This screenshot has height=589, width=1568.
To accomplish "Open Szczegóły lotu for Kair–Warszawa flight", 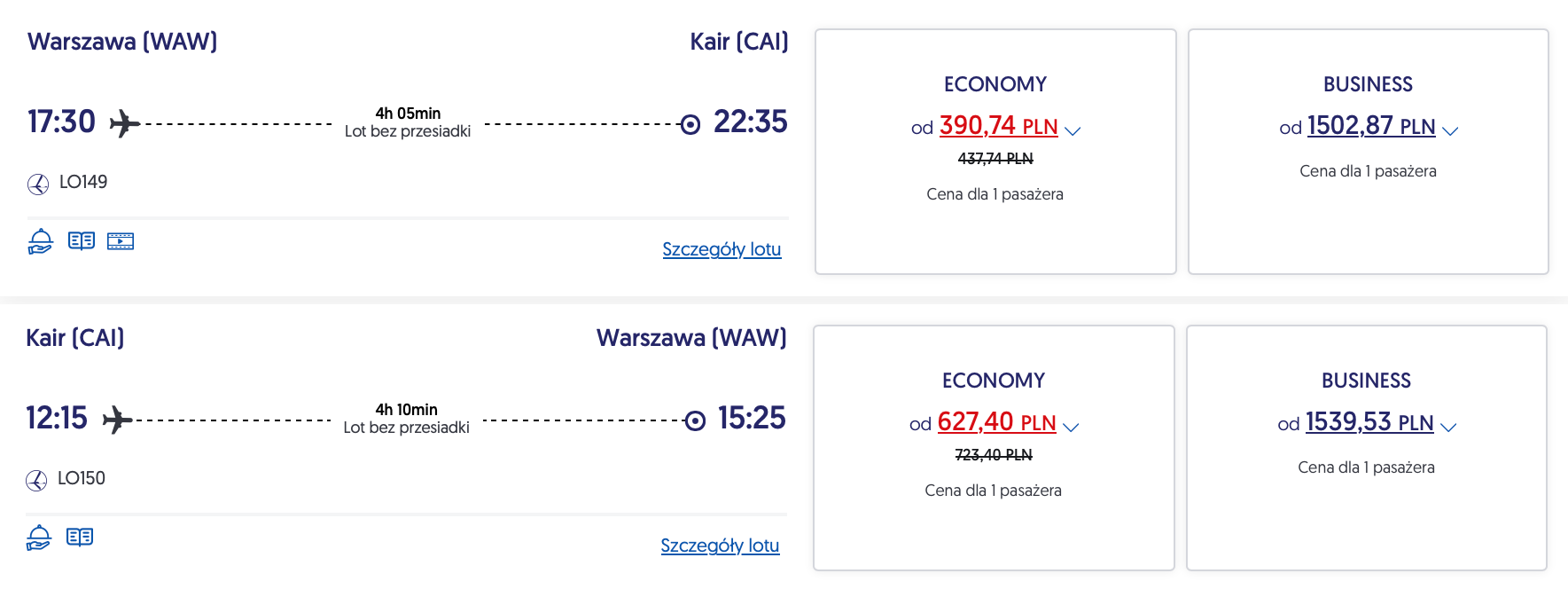I will coord(720,546).
